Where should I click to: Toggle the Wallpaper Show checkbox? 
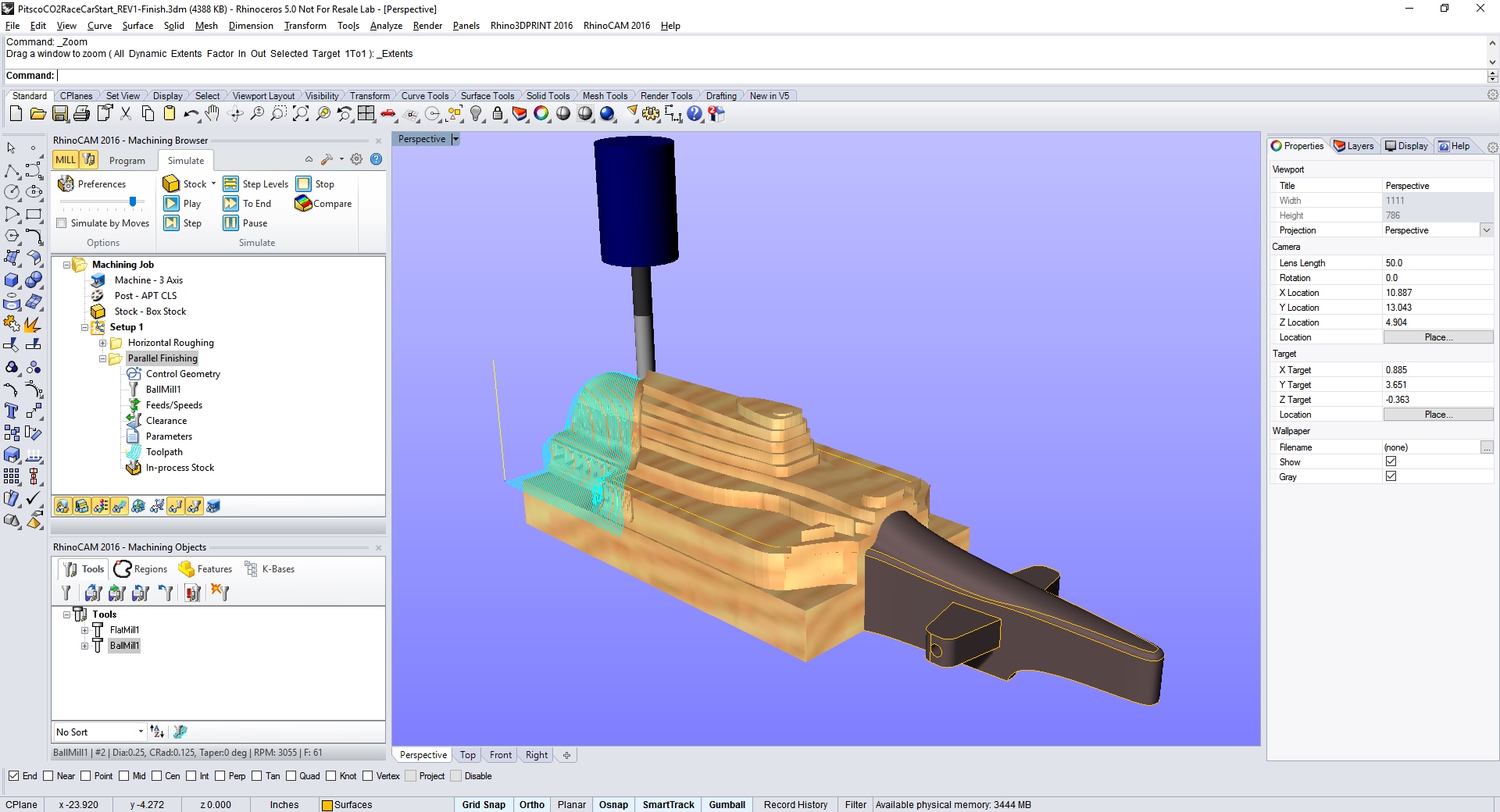point(1391,461)
